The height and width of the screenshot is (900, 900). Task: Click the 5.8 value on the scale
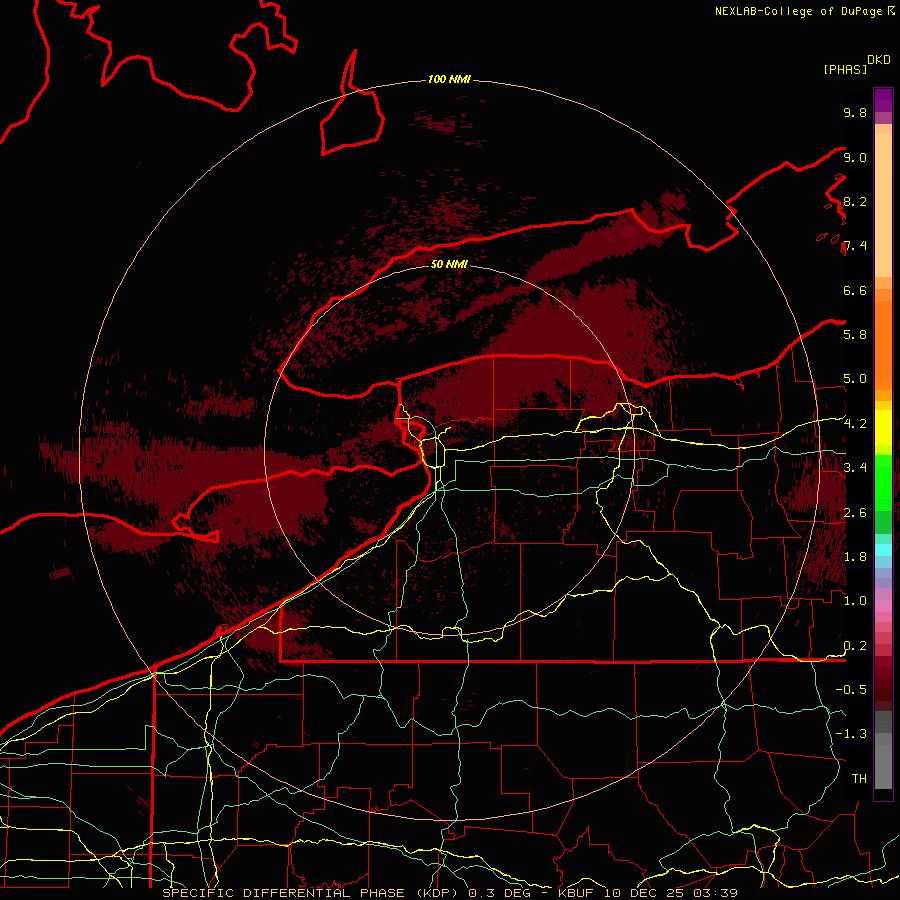855,335
